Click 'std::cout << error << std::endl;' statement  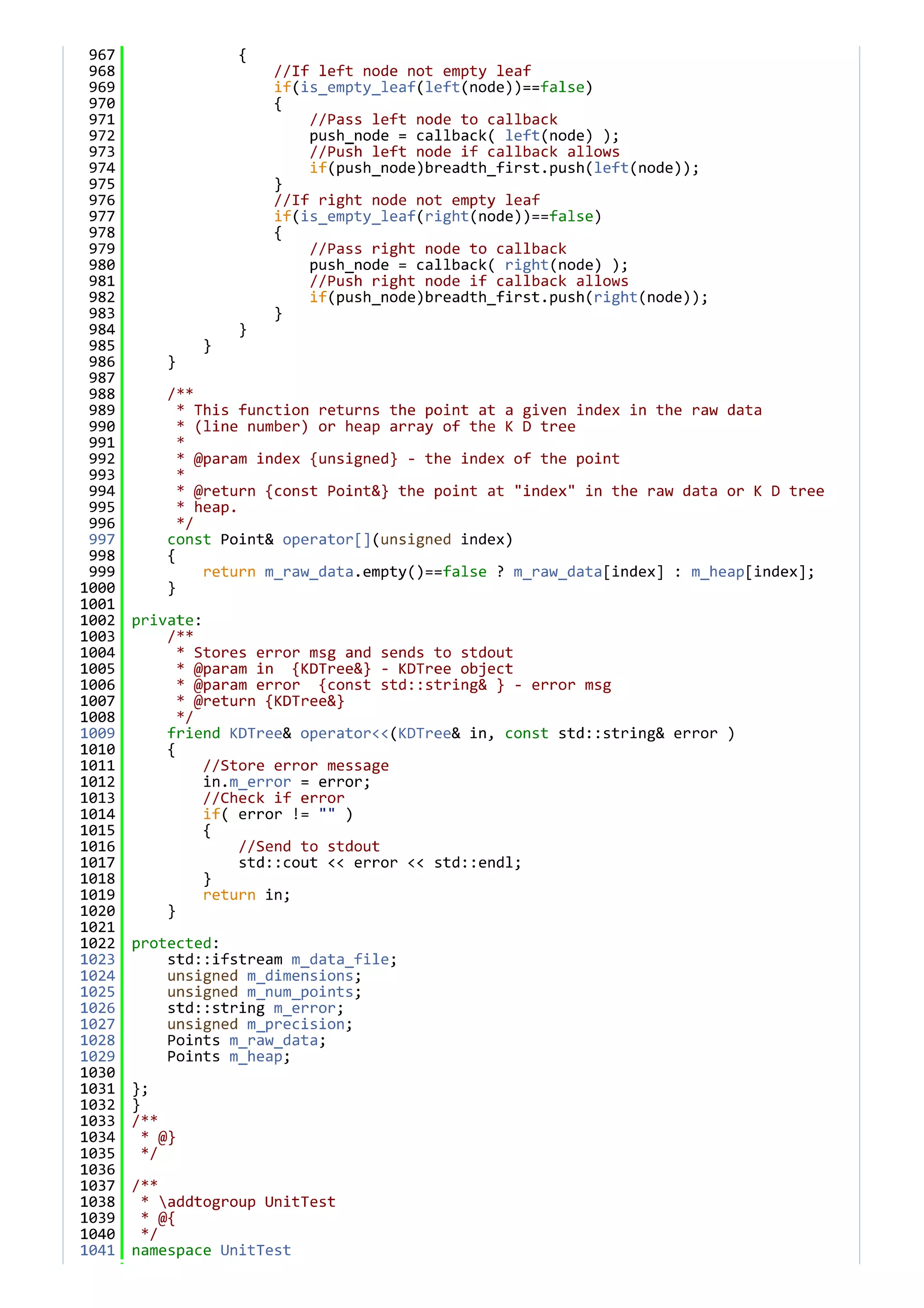[x=380, y=863]
